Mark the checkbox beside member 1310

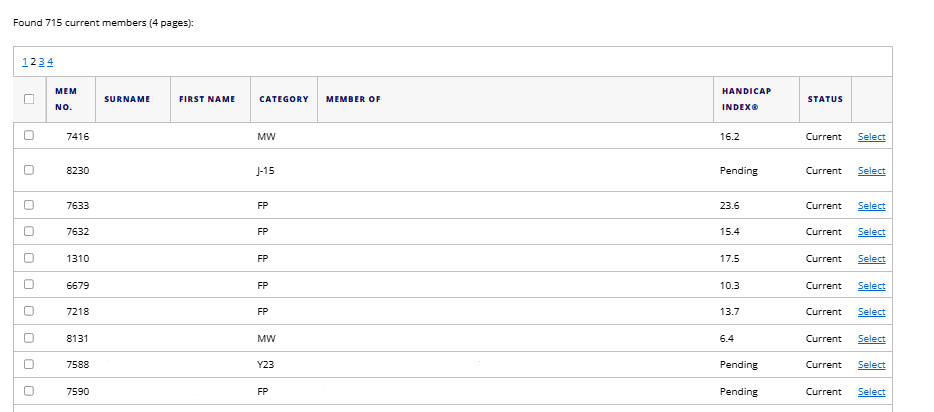(x=29, y=258)
